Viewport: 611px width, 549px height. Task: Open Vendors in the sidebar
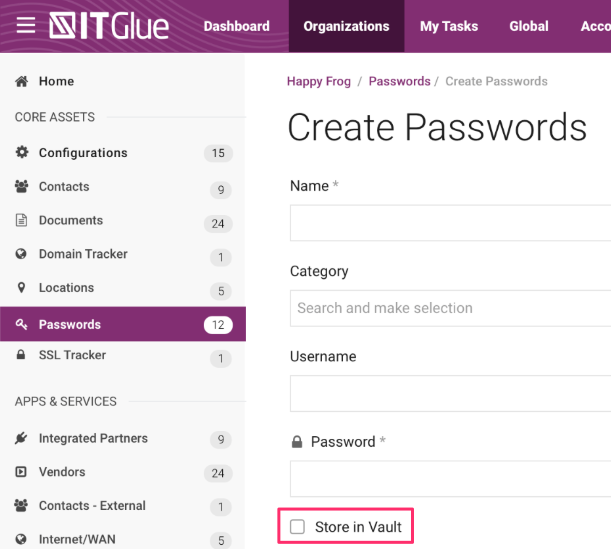pyautogui.click(x=62, y=472)
